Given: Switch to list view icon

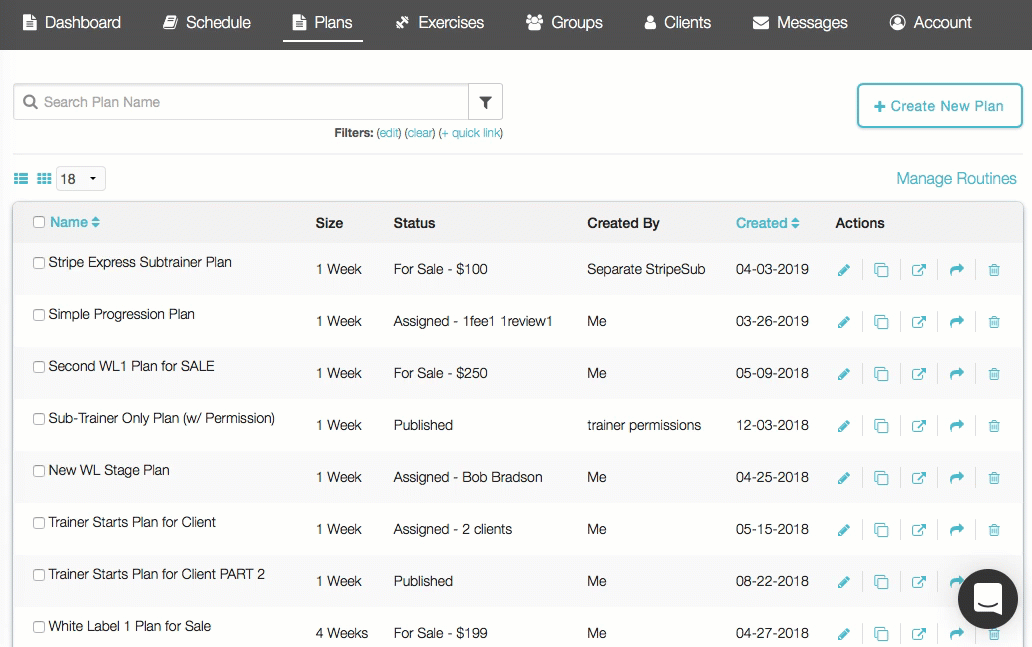Looking at the screenshot, I should point(21,179).
